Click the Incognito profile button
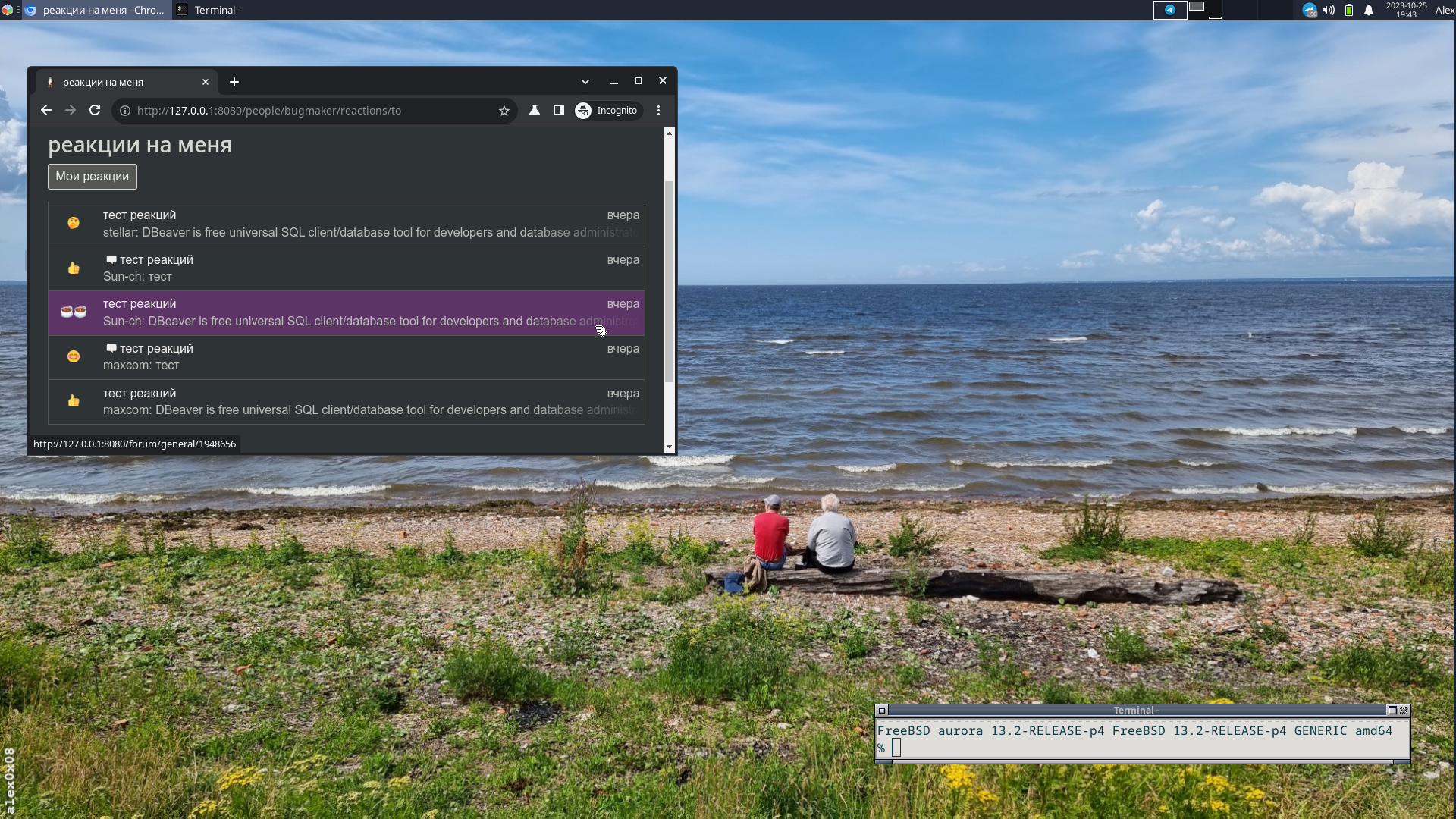Viewport: 1456px width, 819px height. [607, 111]
